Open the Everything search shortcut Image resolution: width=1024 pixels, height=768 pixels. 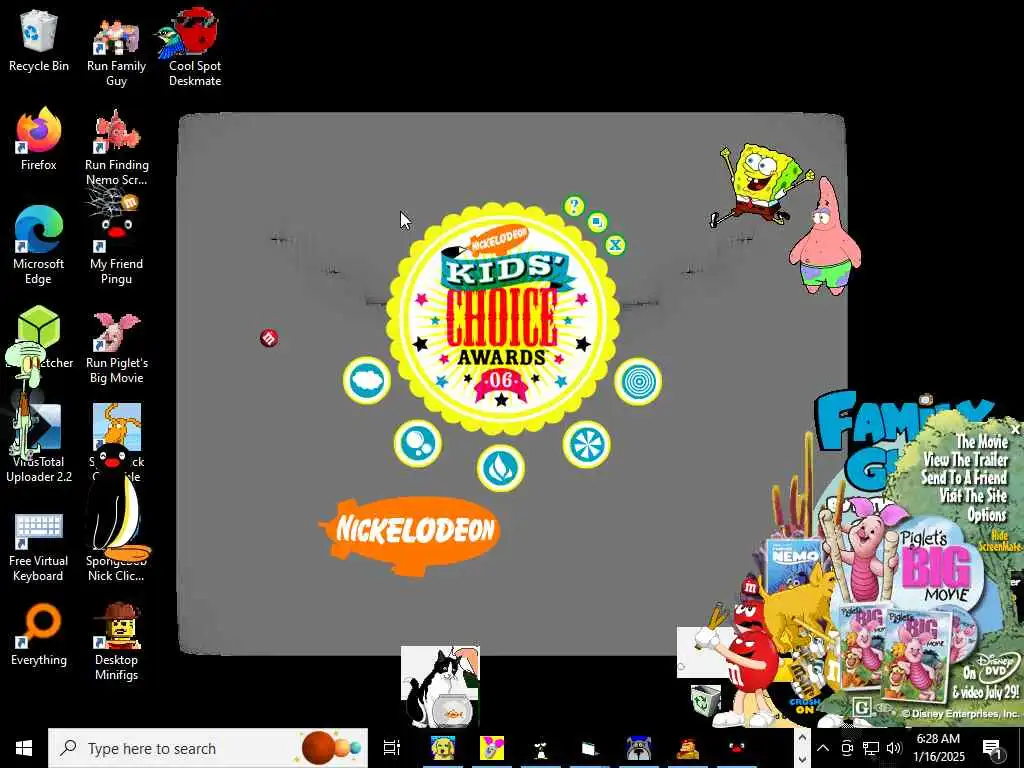(x=39, y=634)
